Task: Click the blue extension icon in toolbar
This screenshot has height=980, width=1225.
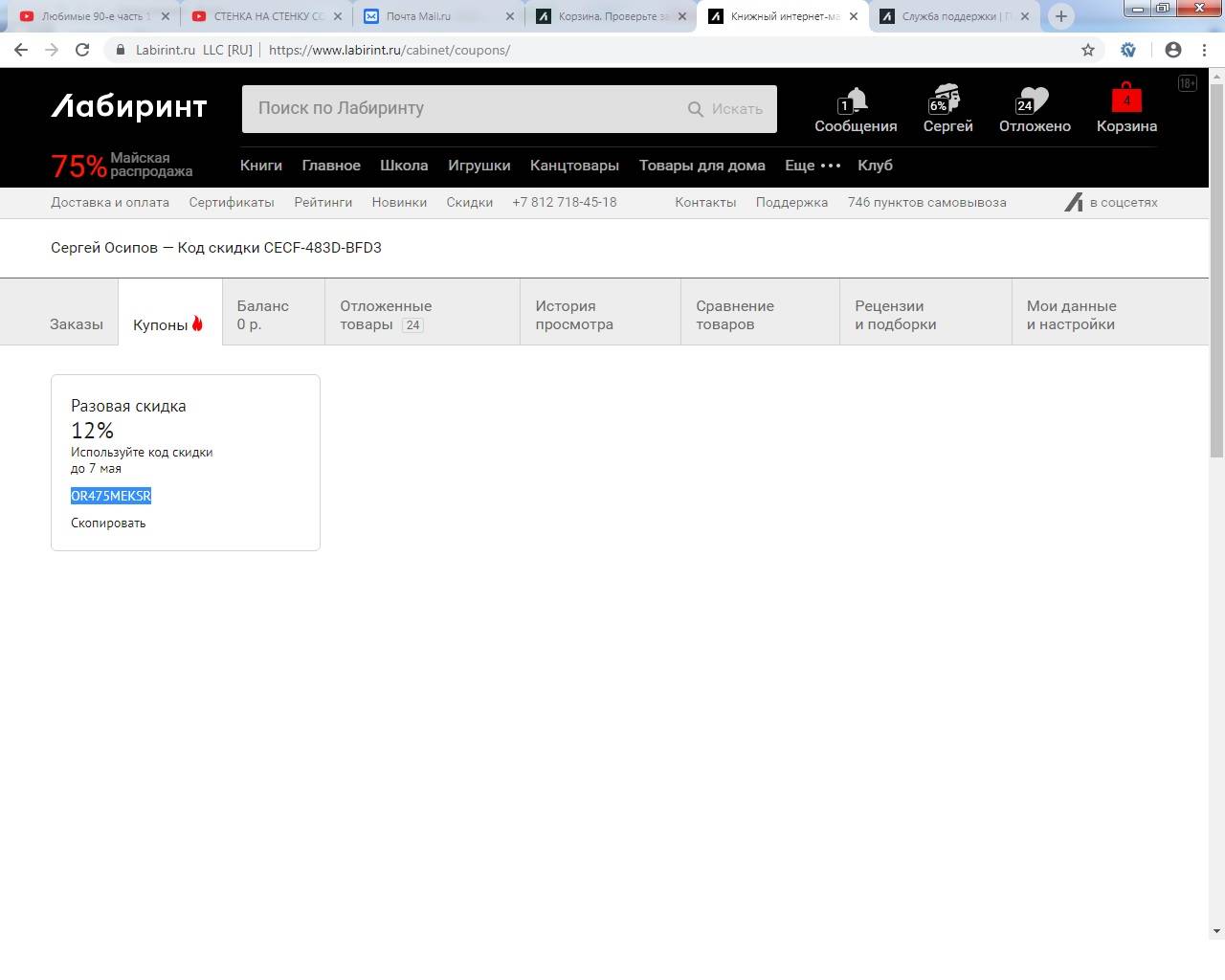Action: point(1128,50)
